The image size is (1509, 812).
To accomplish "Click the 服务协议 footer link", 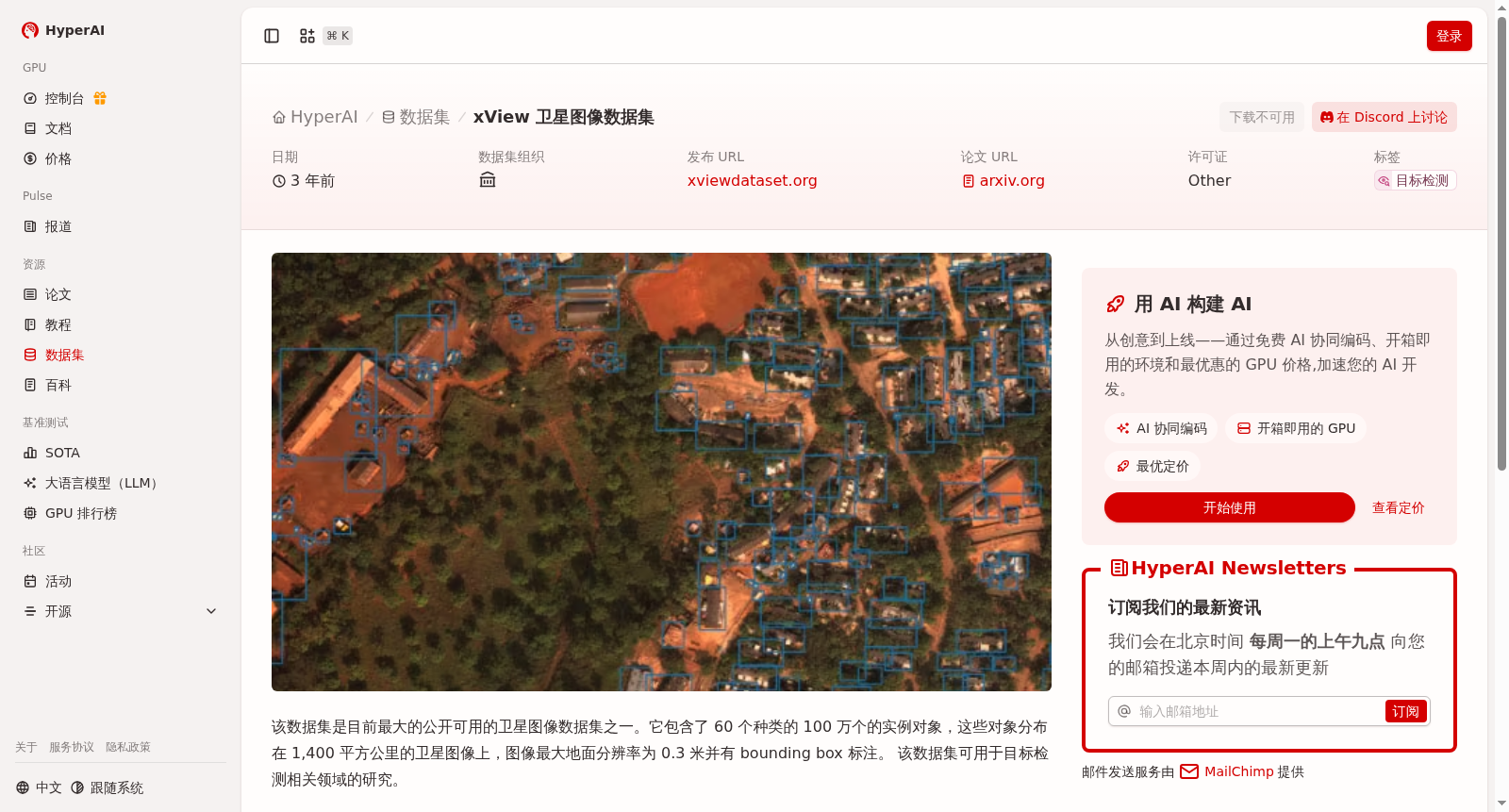I will (x=72, y=747).
